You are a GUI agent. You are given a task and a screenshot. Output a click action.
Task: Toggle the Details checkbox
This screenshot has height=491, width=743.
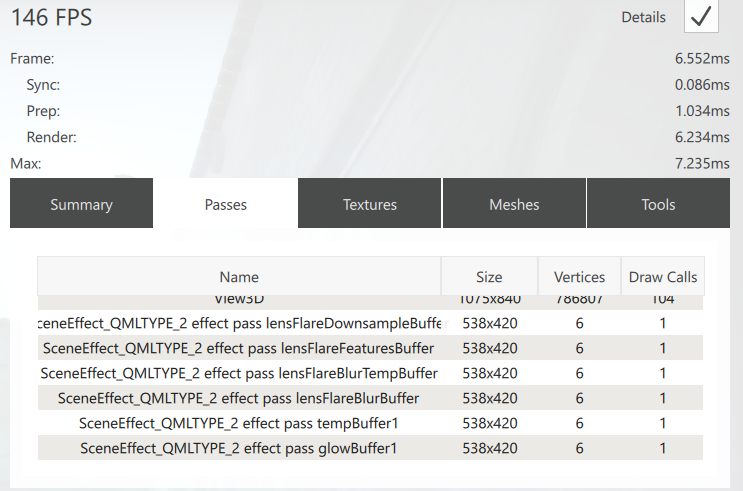tap(701, 17)
